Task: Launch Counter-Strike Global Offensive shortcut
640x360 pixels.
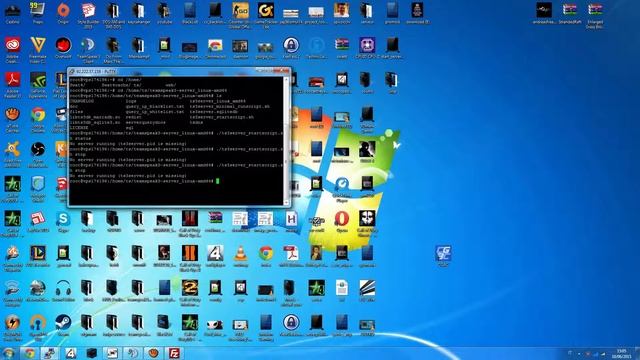Action: point(240,15)
